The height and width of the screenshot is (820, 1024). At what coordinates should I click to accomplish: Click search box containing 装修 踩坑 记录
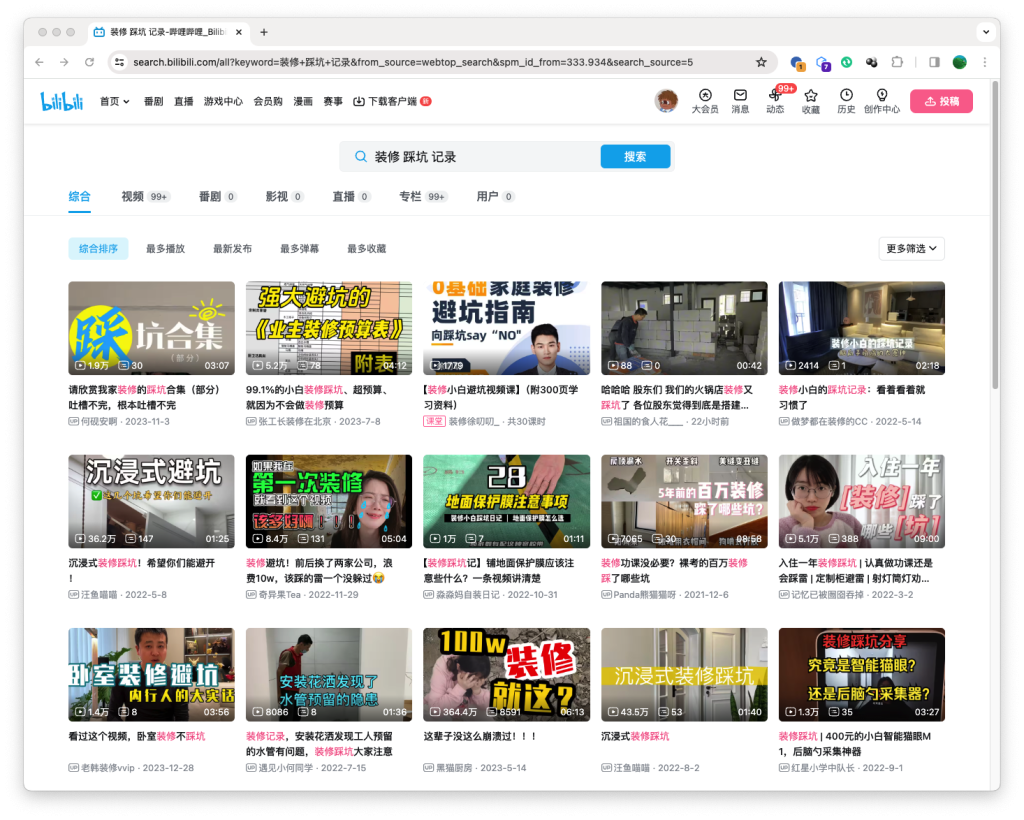(480, 157)
